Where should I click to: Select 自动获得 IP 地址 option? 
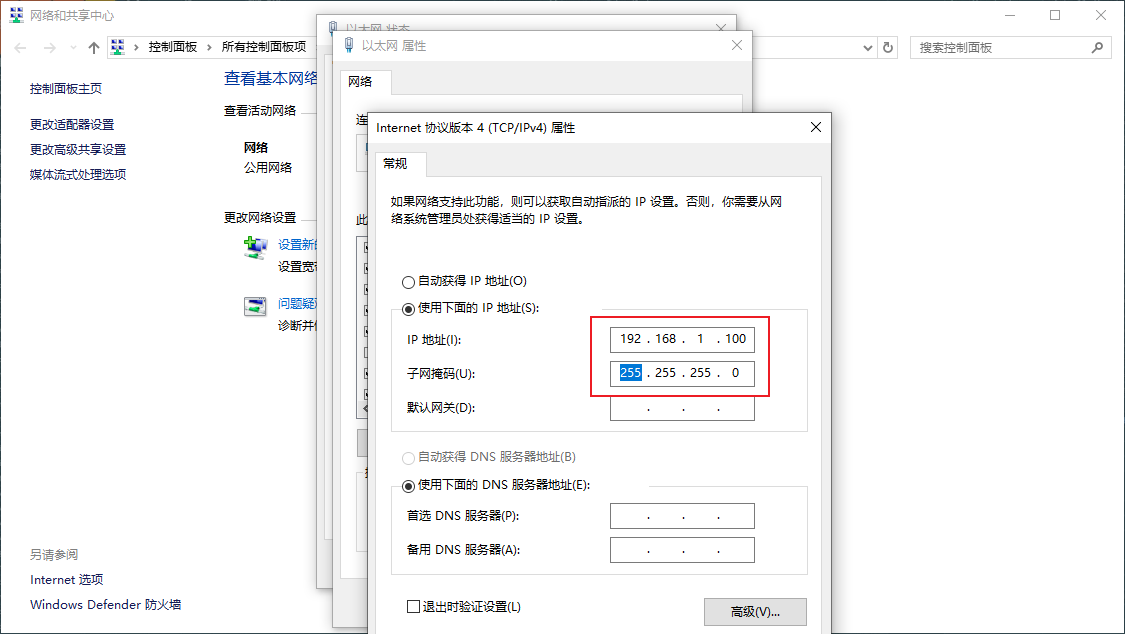point(409,281)
